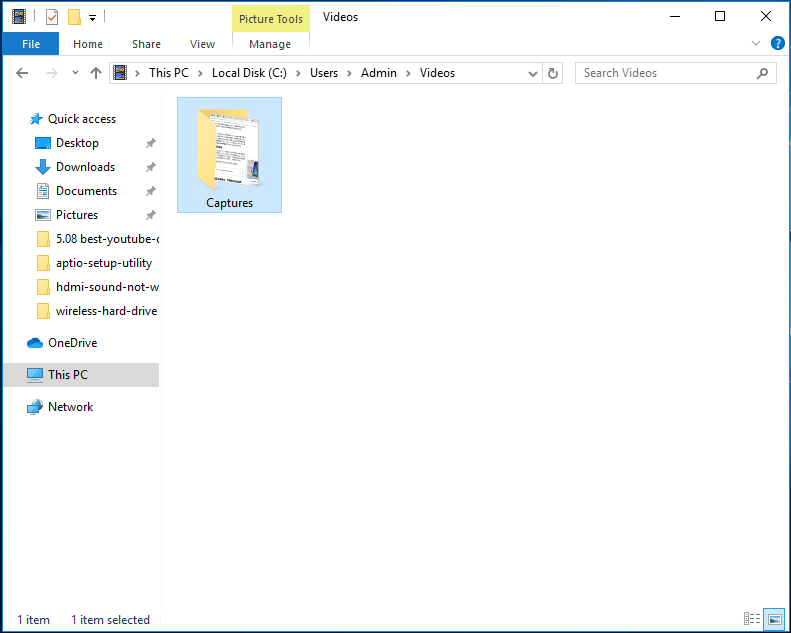Viewport: 791px width, 633px height.
Task: Collapse the ribbon using the chevron
Action: [x=756, y=44]
